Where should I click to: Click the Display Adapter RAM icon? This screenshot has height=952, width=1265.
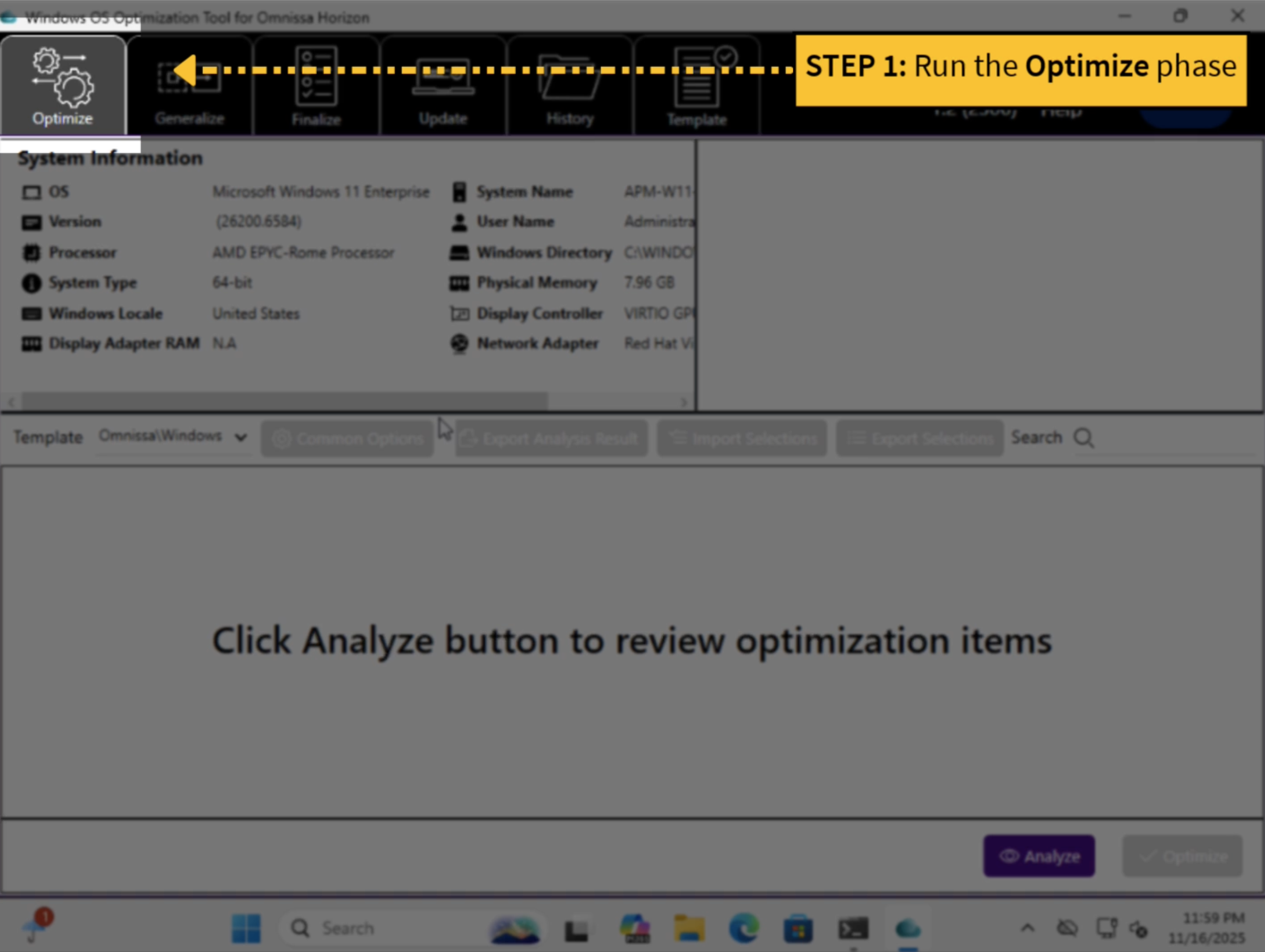(x=31, y=344)
